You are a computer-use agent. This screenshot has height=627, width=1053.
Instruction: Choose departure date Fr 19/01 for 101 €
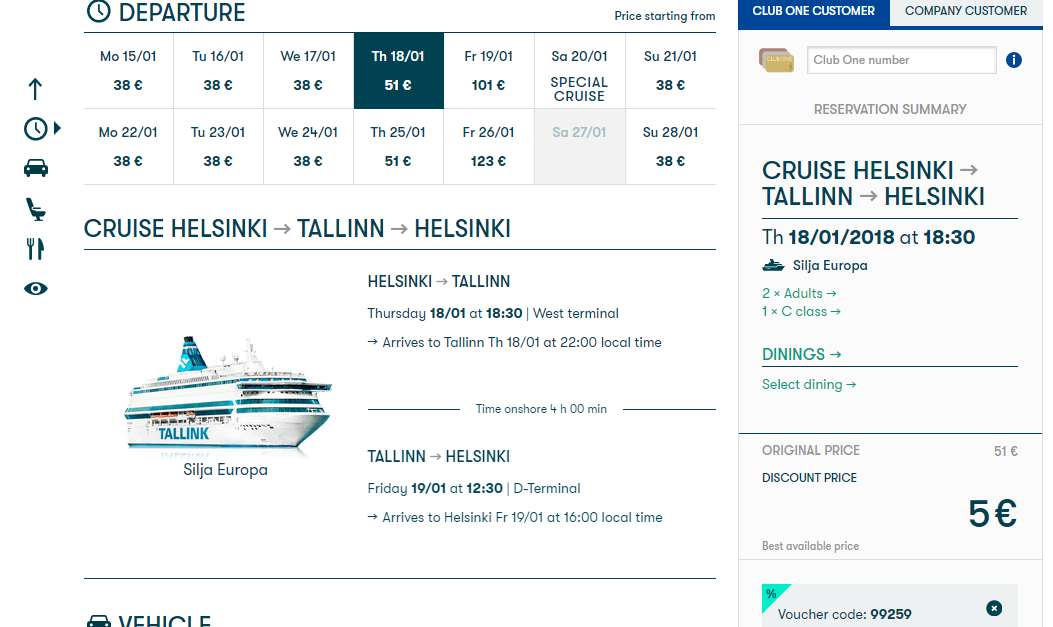click(x=488, y=70)
